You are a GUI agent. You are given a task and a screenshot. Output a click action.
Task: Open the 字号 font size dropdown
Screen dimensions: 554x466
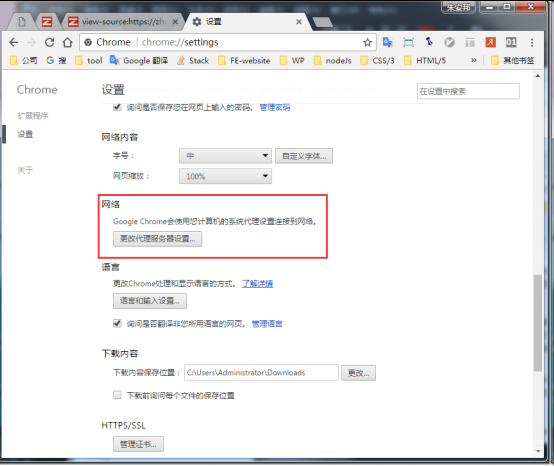coord(225,156)
